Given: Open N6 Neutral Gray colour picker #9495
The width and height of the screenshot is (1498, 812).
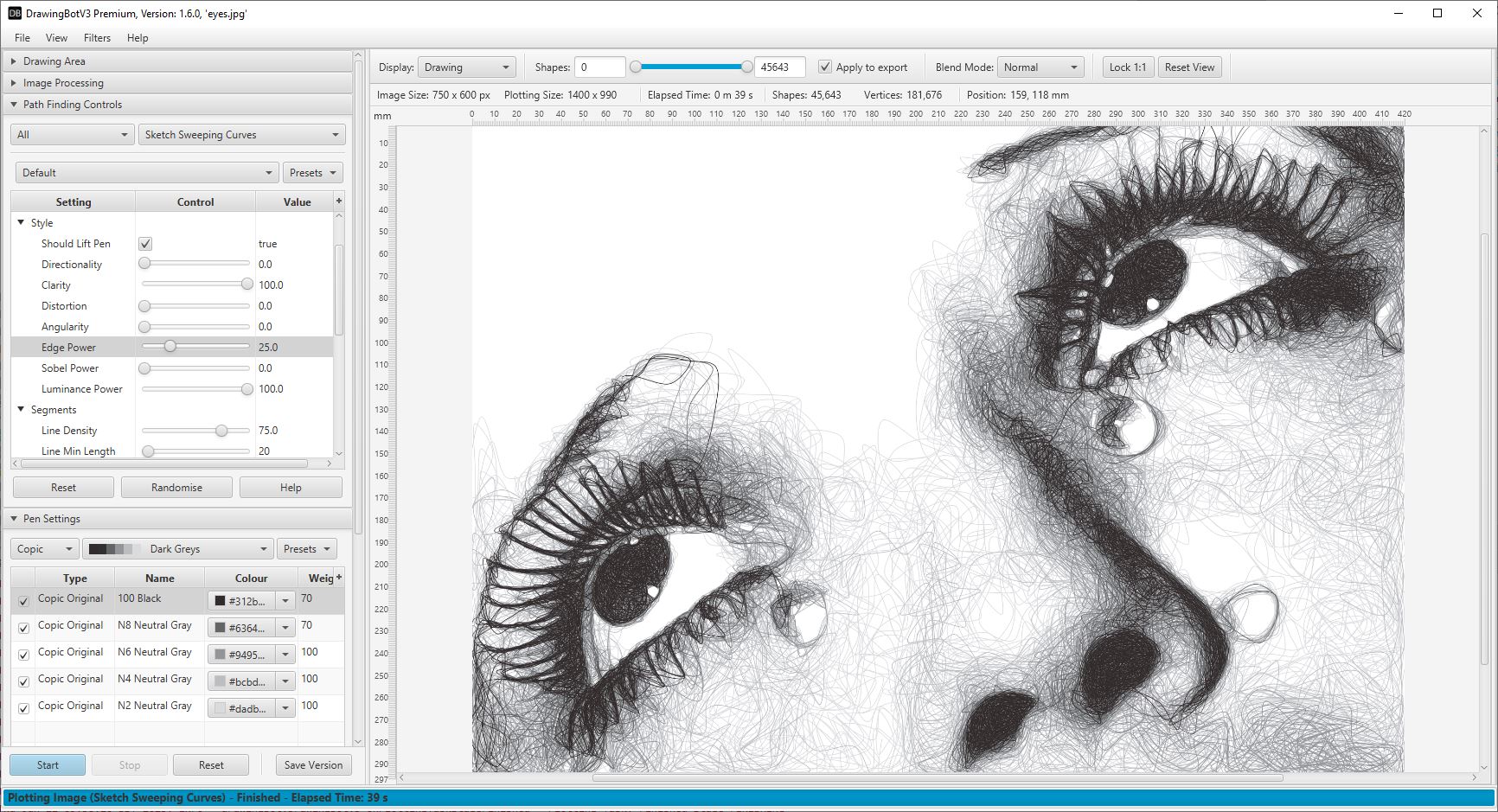Looking at the screenshot, I should point(252,654).
